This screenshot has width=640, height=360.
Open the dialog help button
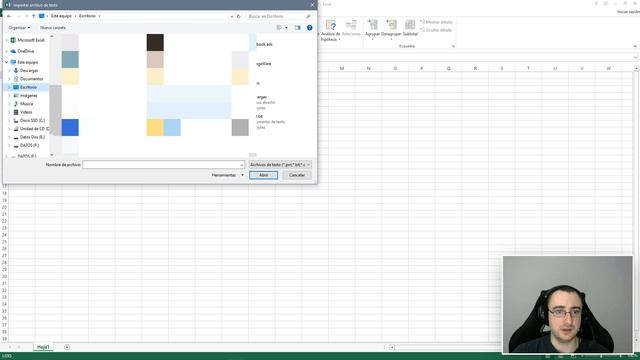(309, 28)
